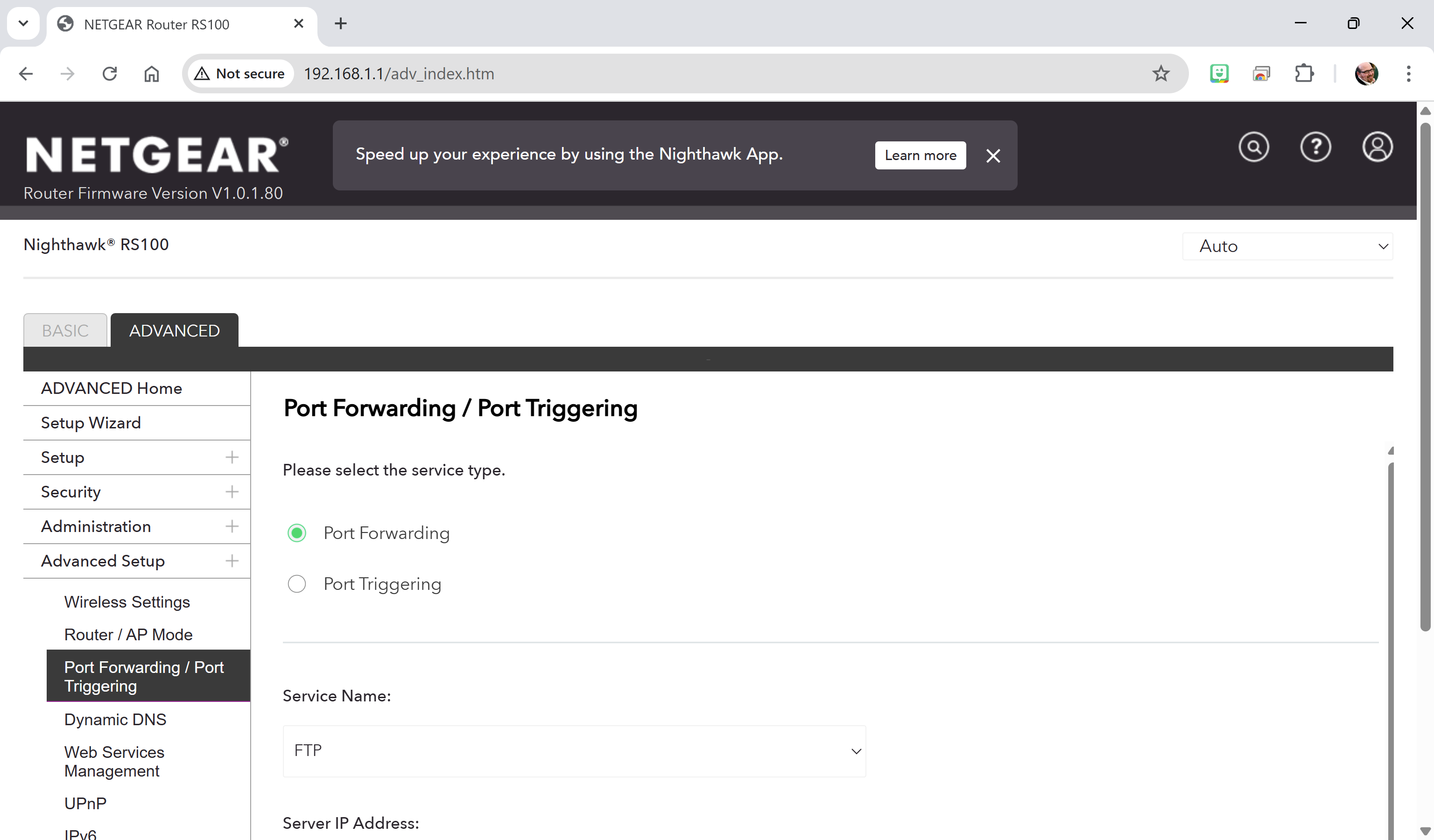The height and width of the screenshot is (840, 1434).
Task: Open the router search icon
Action: 1254,147
